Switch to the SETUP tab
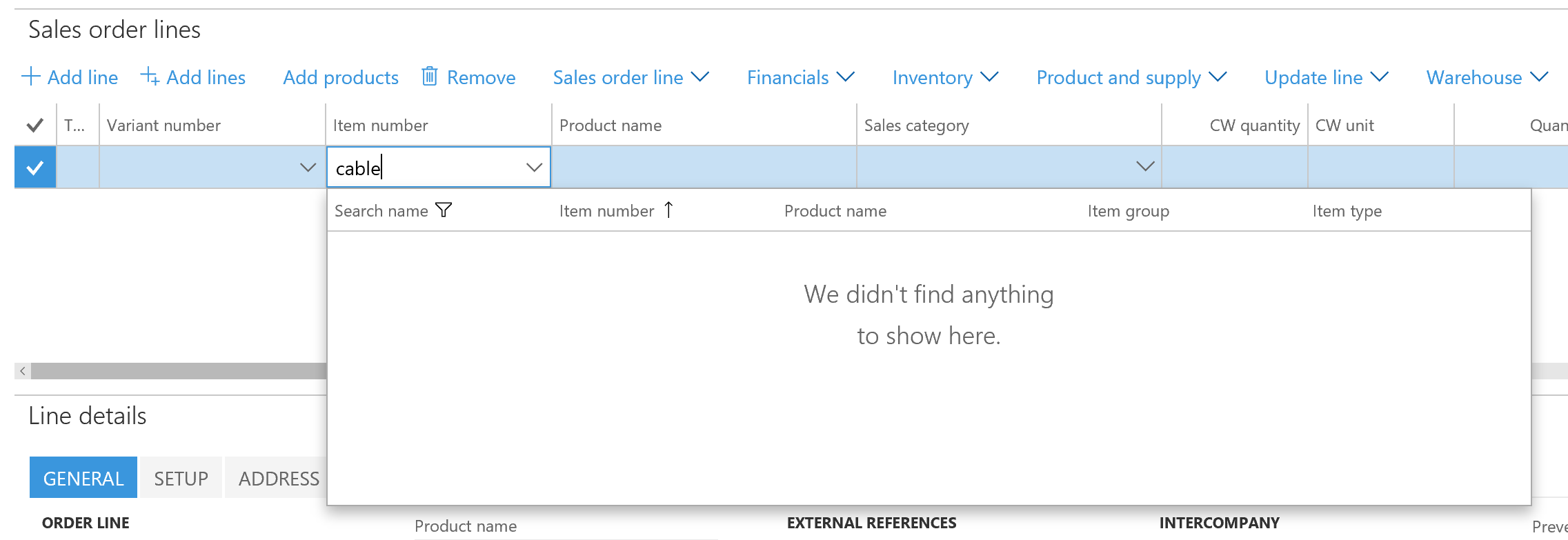Screen dimensions: 1568x540 pos(181,477)
